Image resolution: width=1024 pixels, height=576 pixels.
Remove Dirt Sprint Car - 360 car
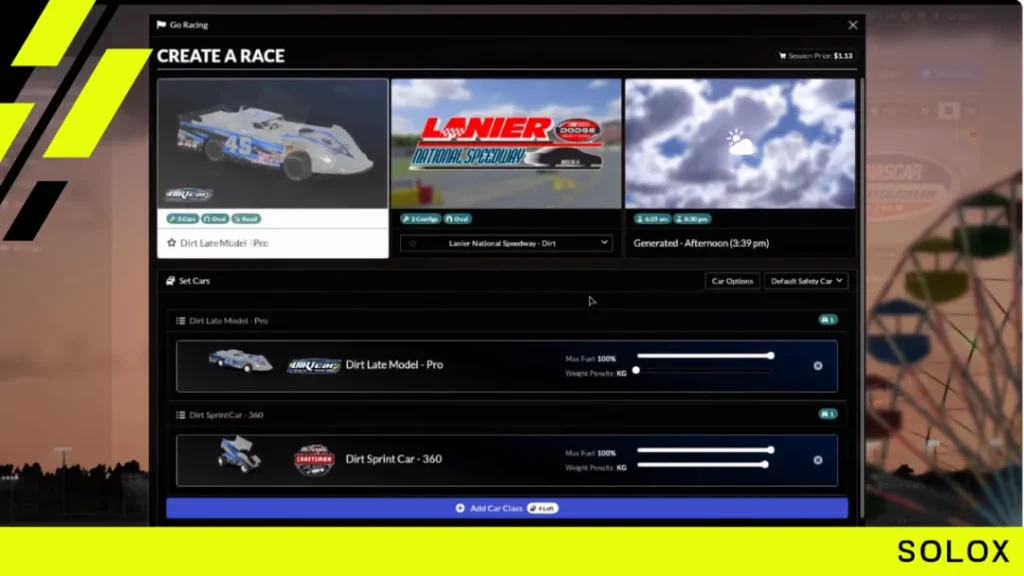click(x=818, y=460)
